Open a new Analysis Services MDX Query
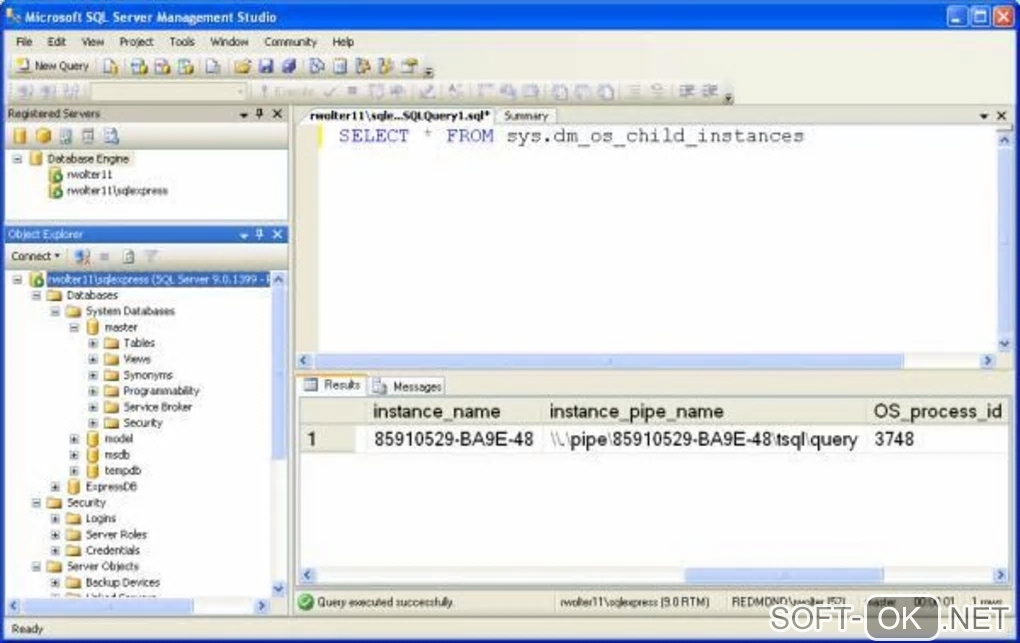The width and height of the screenshot is (1020, 643). click(x=139, y=66)
